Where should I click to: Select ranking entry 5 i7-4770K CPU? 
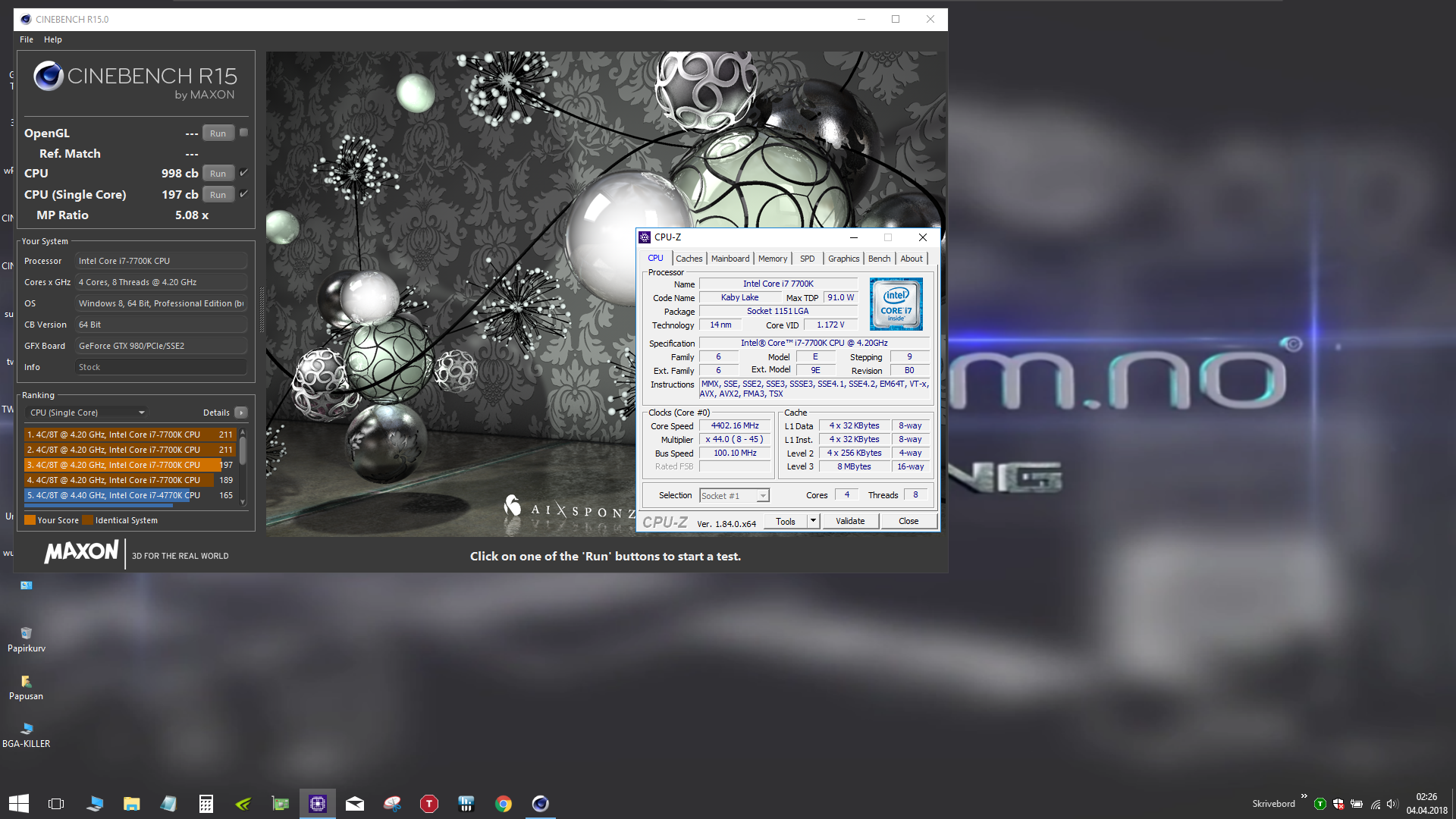point(129,495)
